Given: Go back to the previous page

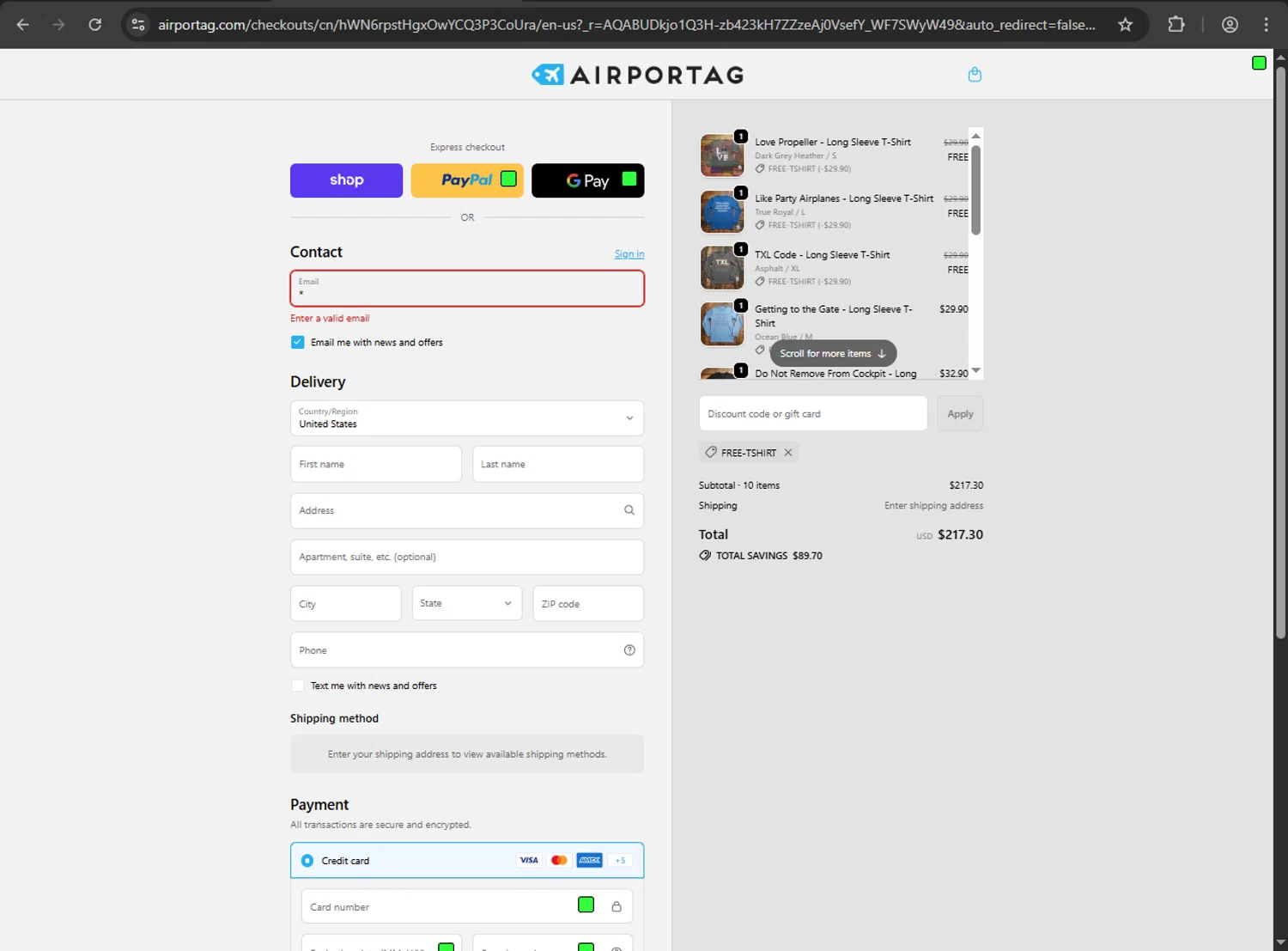Looking at the screenshot, I should coord(23,25).
